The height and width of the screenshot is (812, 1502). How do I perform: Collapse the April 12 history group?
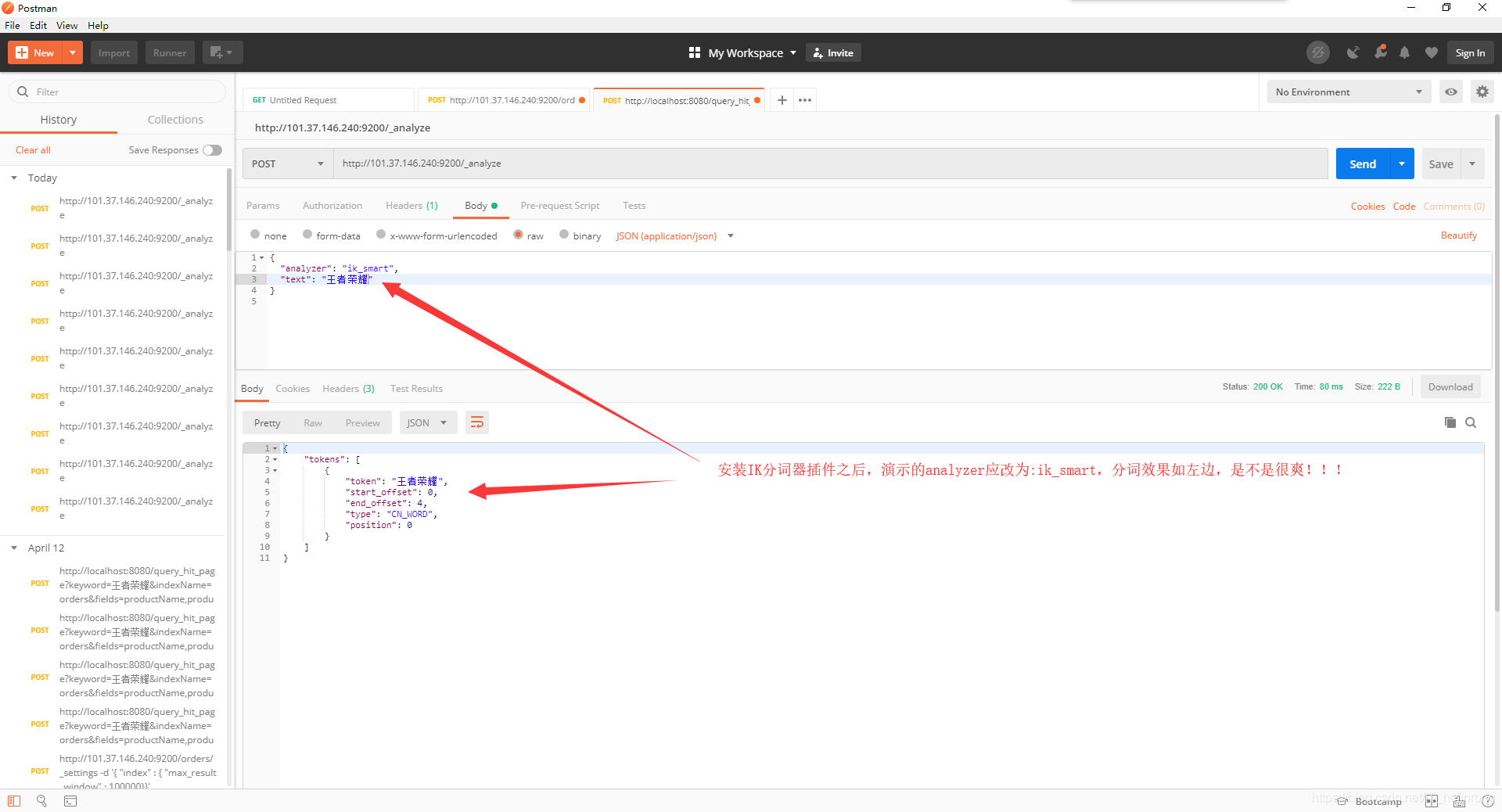pos(14,548)
